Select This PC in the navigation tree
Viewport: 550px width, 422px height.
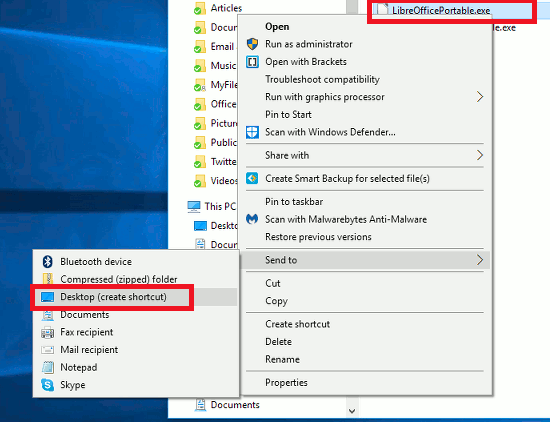click(x=220, y=206)
